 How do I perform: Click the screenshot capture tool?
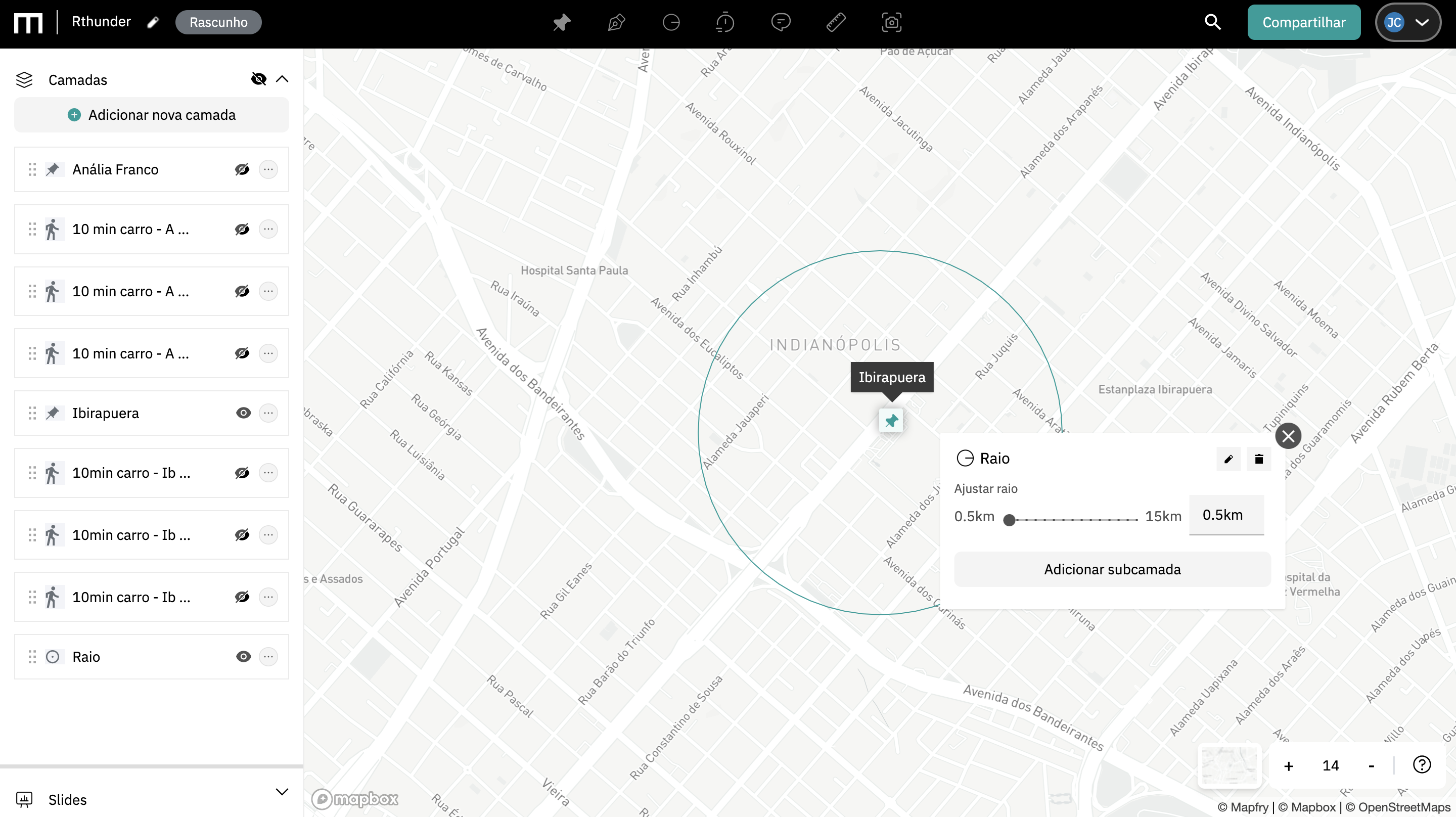click(891, 23)
